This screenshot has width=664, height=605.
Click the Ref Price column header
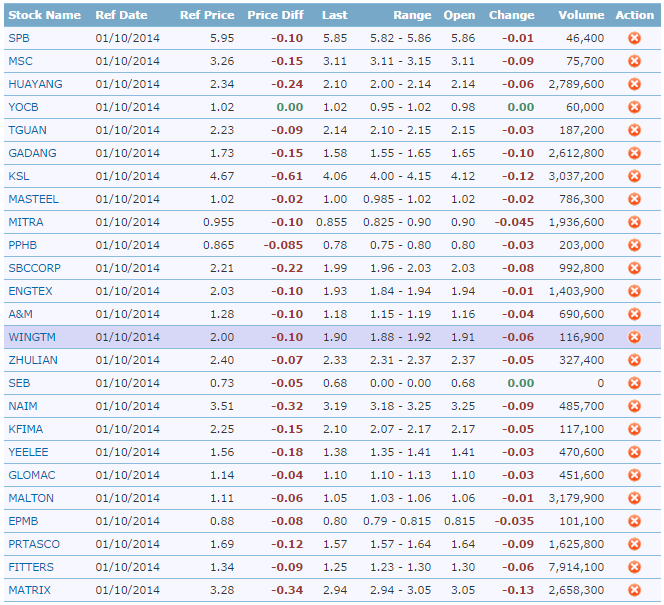[x=207, y=15]
